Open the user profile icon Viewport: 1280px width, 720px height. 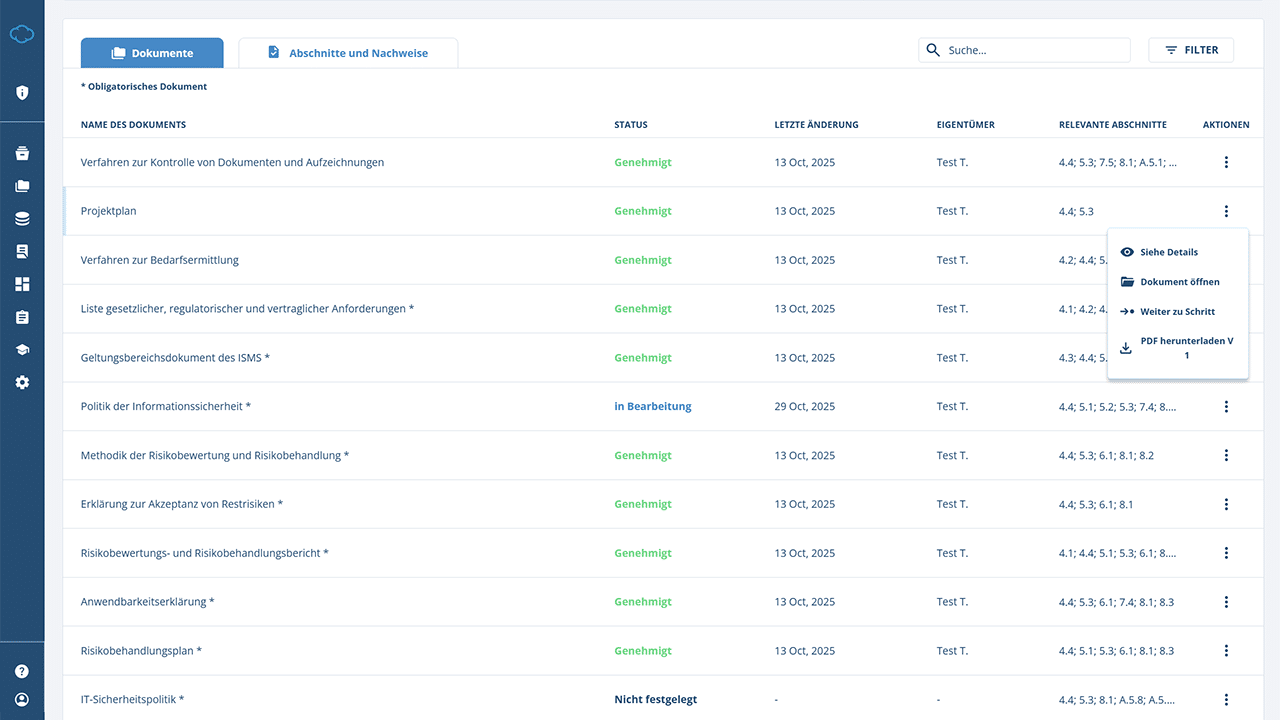coord(22,700)
